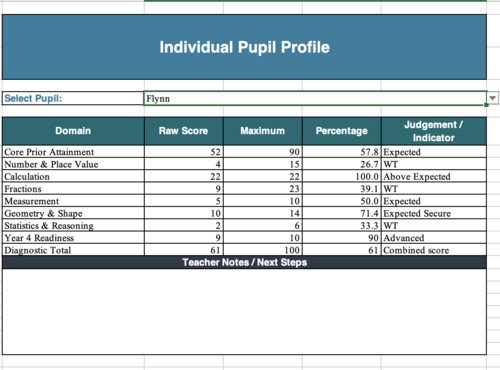Click the Select Pupil: label cell
This screenshot has height=370, width=500.
pyautogui.click(x=73, y=98)
